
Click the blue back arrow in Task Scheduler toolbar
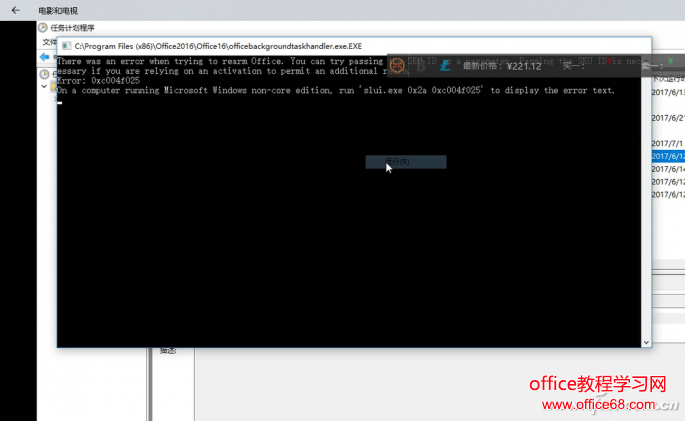click(x=44, y=57)
